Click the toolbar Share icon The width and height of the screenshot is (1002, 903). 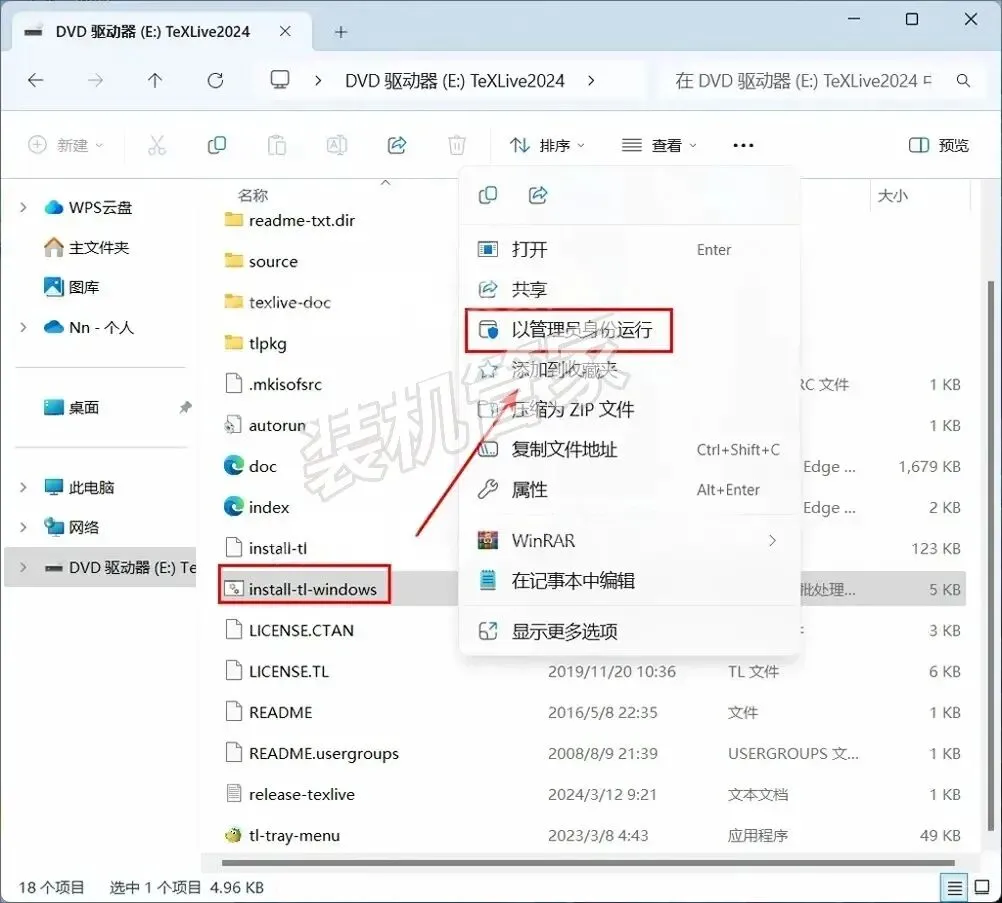click(x=397, y=145)
